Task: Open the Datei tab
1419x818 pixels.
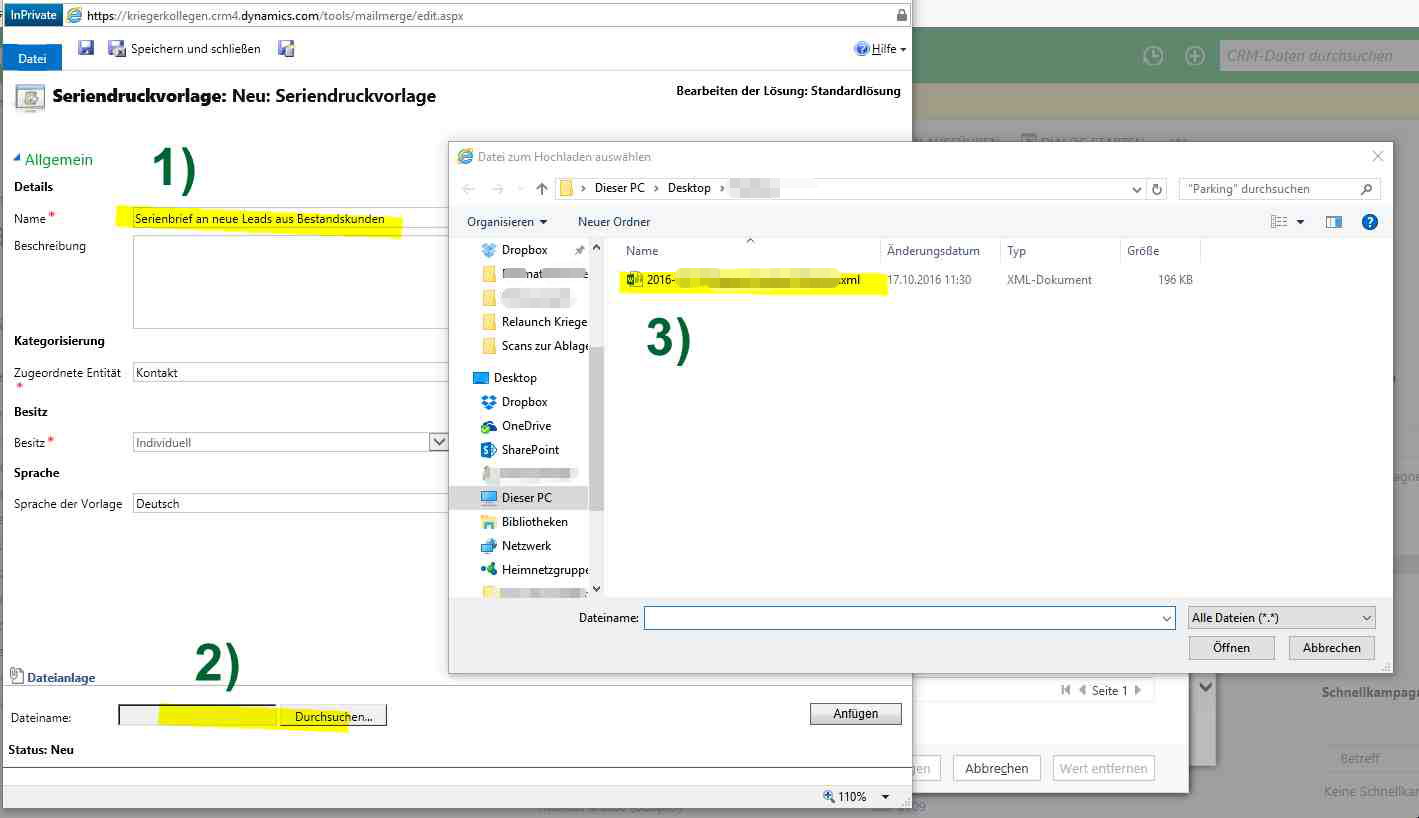Action: tap(32, 58)
